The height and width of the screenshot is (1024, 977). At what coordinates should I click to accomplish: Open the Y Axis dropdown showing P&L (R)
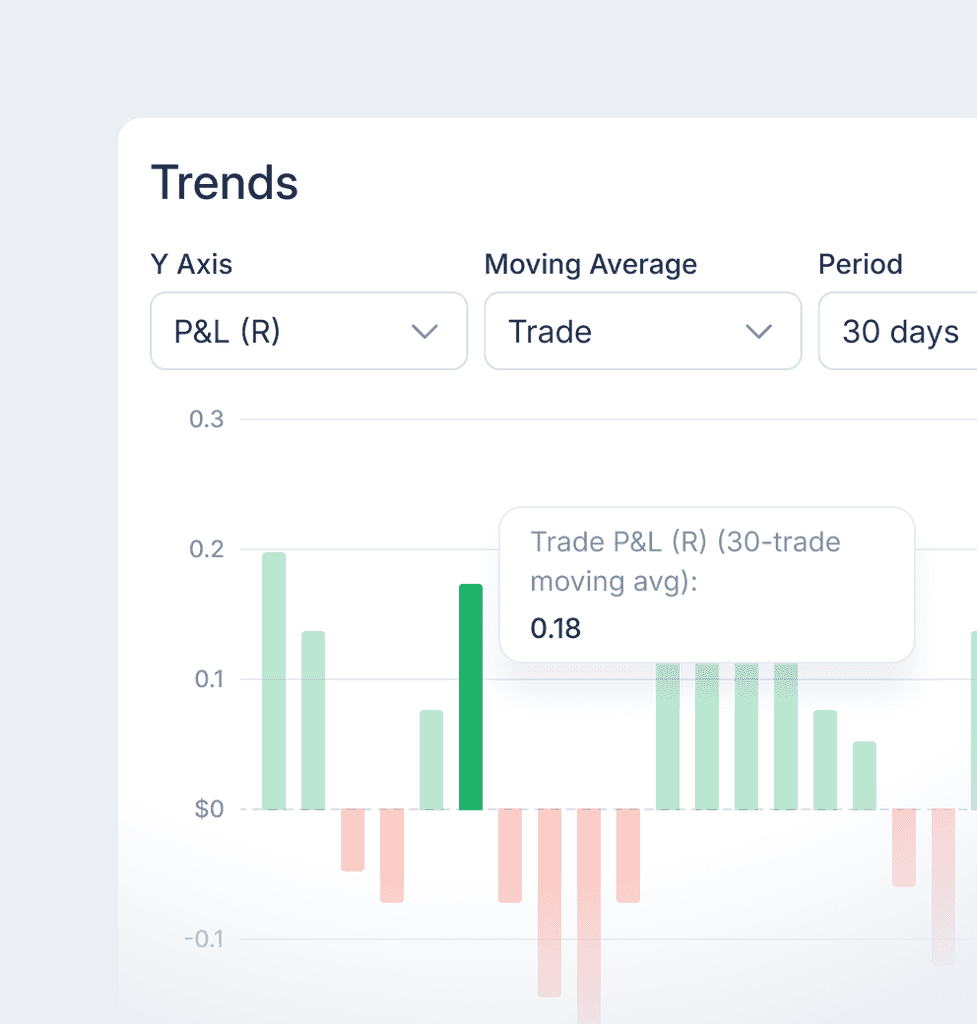pyautogui.click(x=308, y=331)
